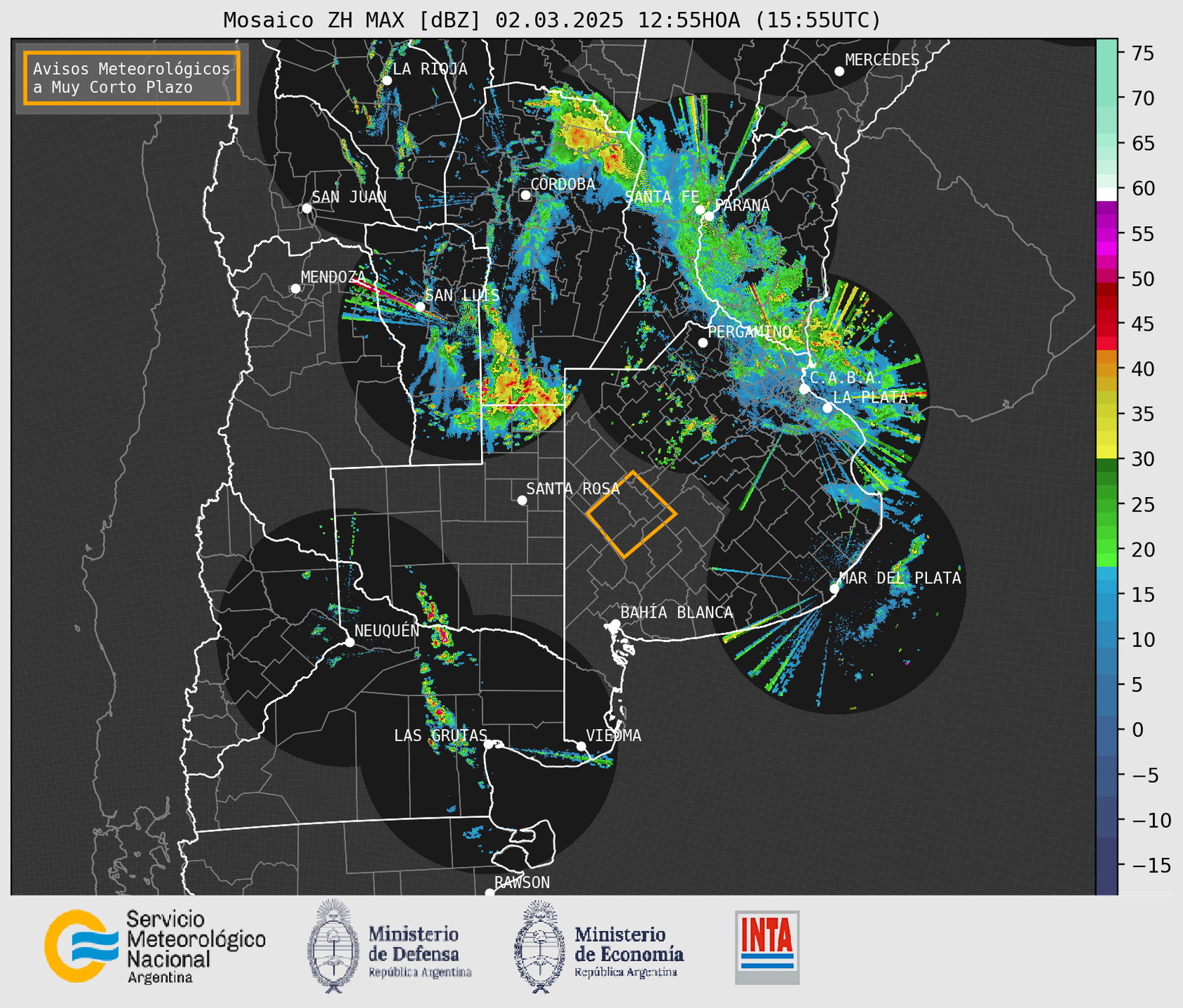Click the Neuquén city marker dot
The width and height of the screenshot is (1183, 1008).
pyautogui.click(x=349, y=642)
